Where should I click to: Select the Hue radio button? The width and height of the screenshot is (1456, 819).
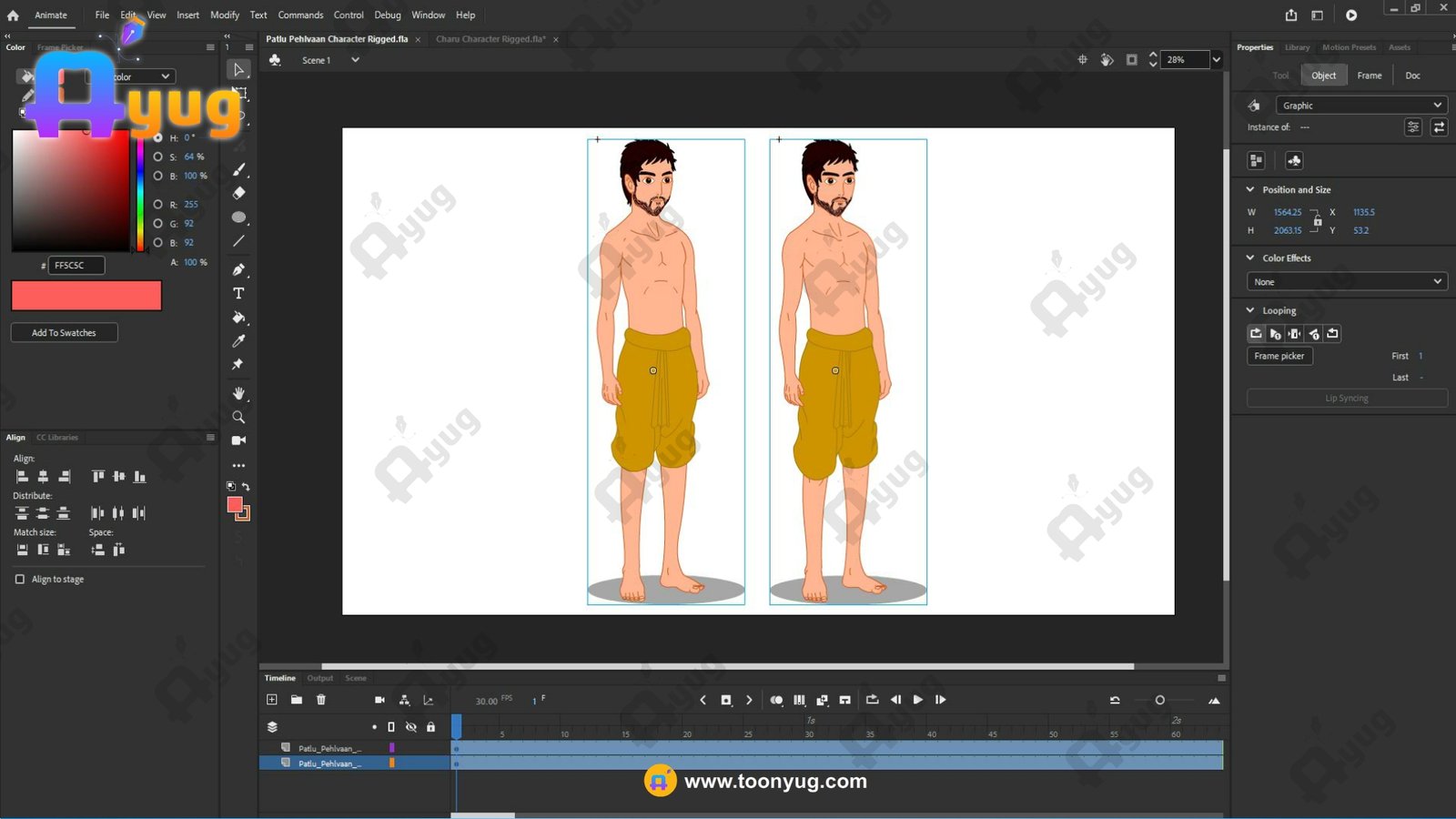click(x=158, y=137)
